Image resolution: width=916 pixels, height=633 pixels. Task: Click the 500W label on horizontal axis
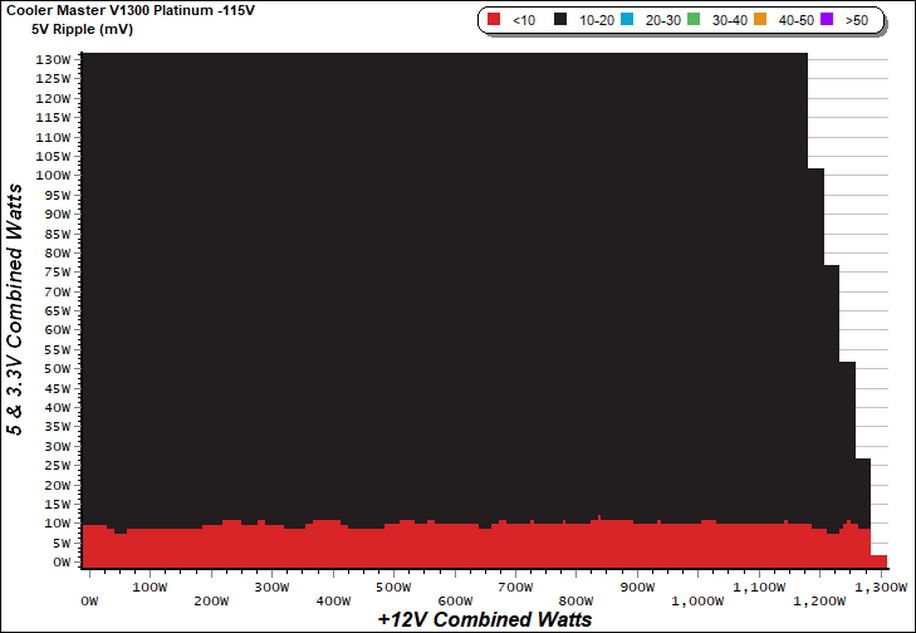point(393,587)
